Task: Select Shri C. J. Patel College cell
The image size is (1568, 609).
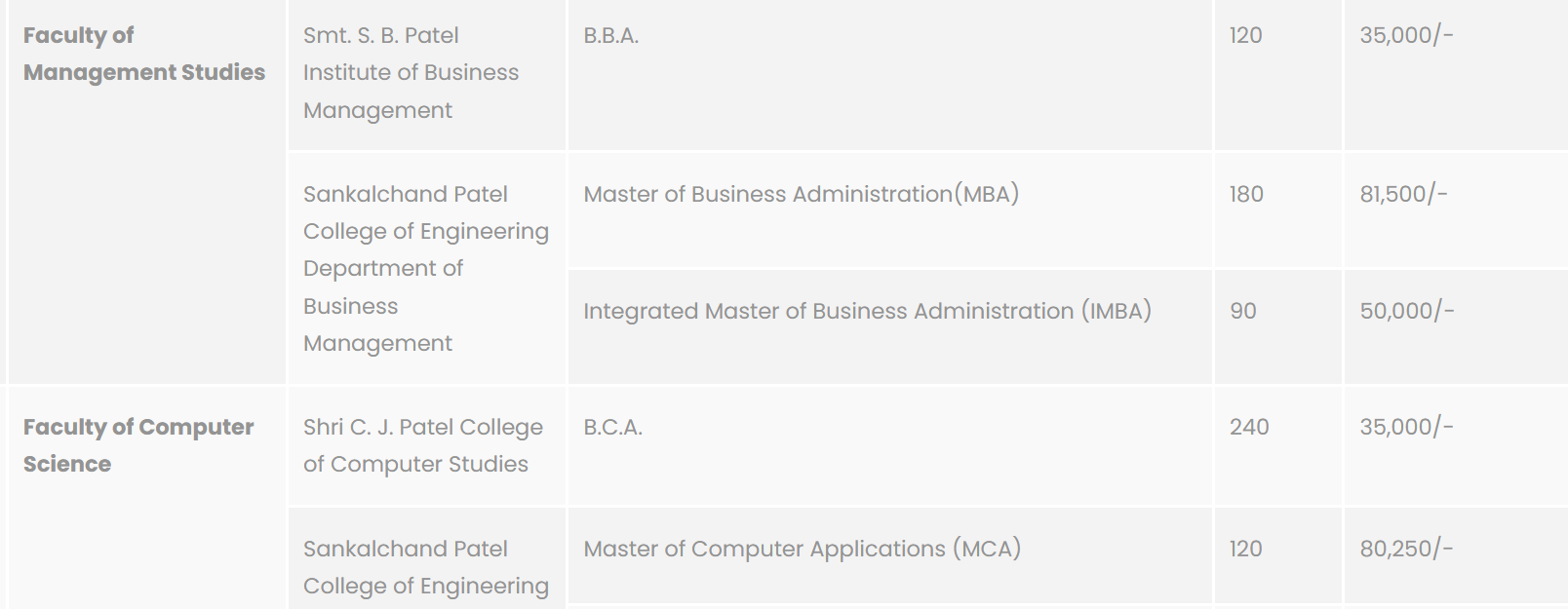Action: click(422, 445)
